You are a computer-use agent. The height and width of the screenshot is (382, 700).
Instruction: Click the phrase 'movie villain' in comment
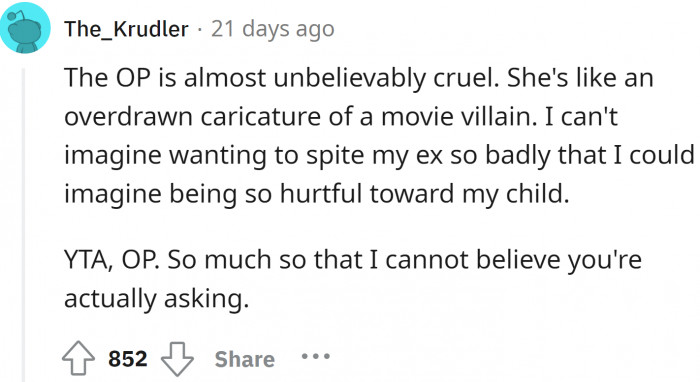459,117
